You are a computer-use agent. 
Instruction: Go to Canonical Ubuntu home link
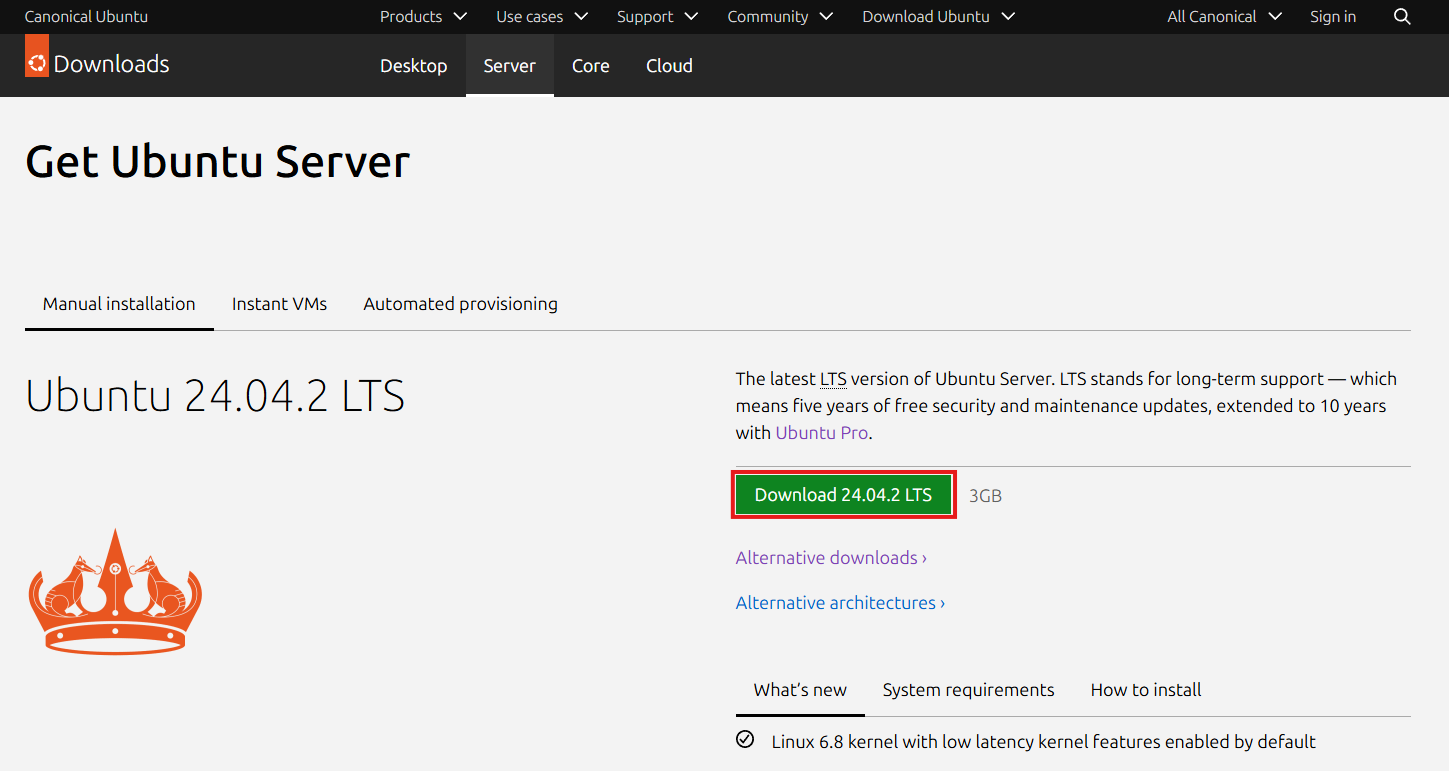86,17
